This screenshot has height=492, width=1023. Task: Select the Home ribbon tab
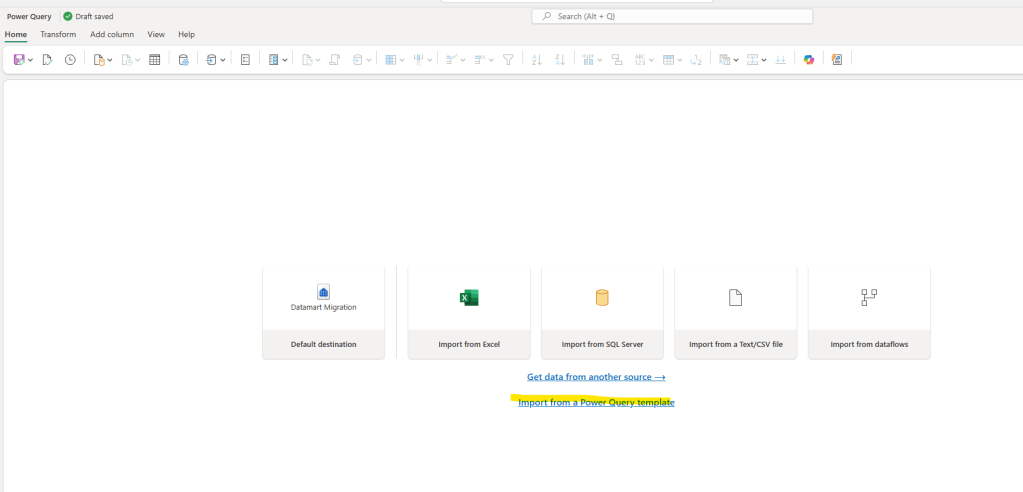(16, 35)
